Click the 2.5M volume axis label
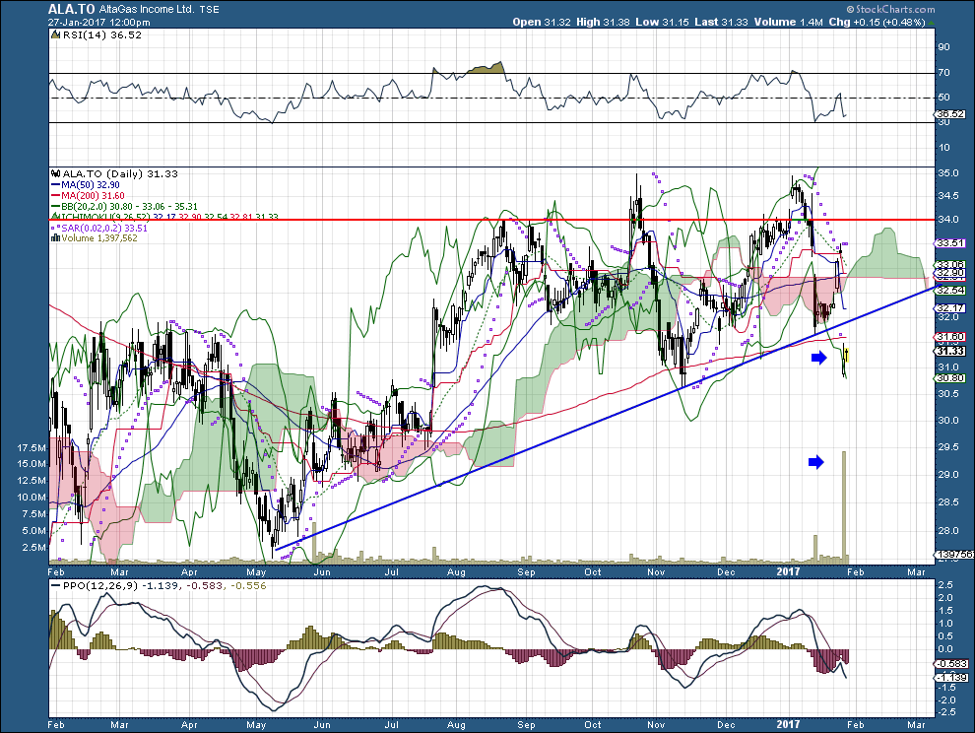 tap(34, 548)
